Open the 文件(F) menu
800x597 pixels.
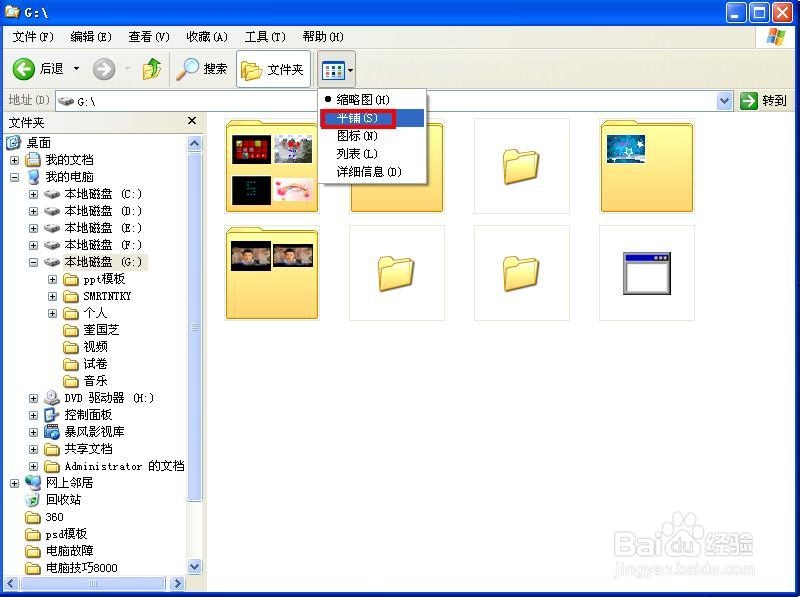(33, 37)
